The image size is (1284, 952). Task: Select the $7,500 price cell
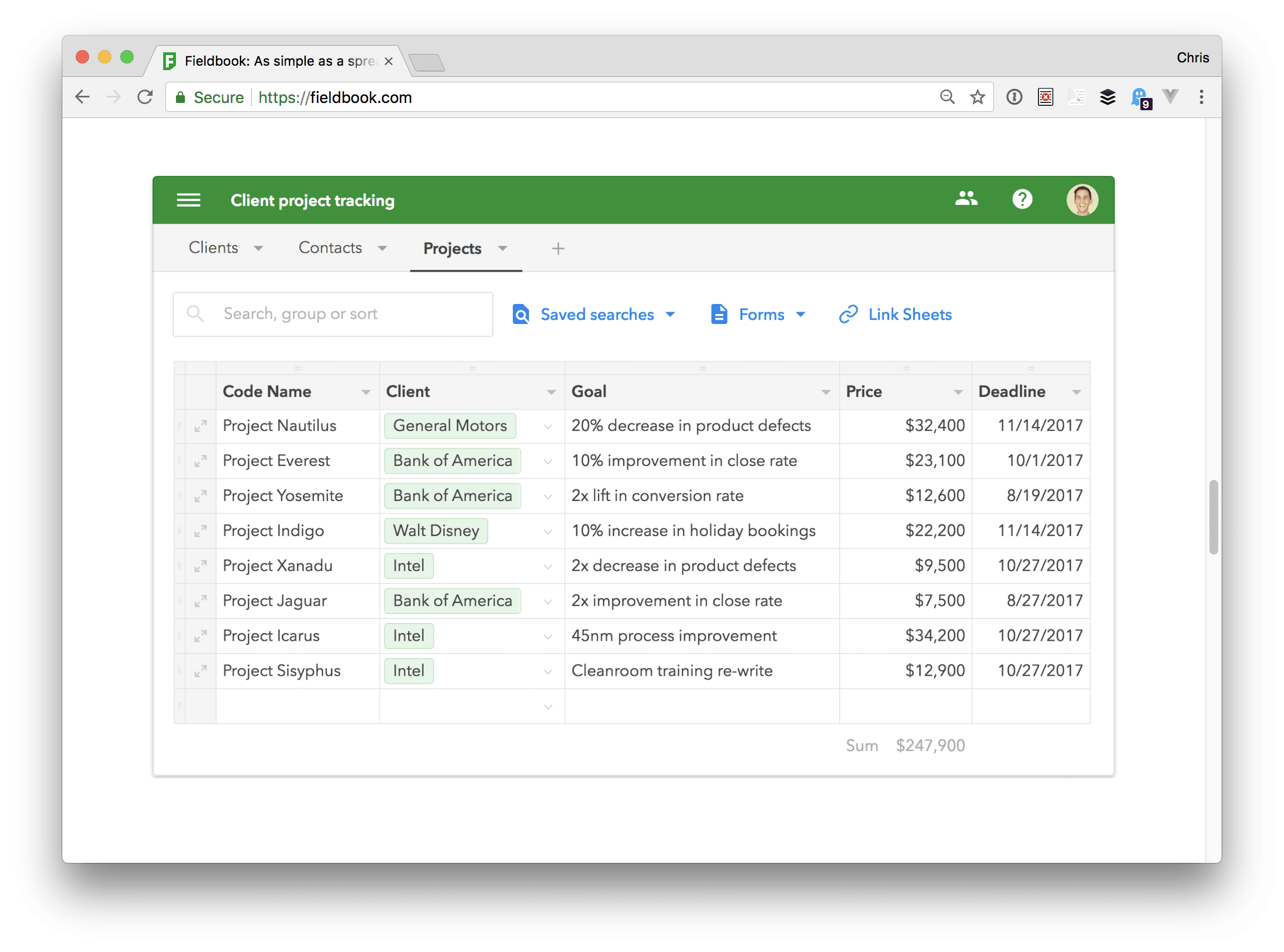point(905,601)
